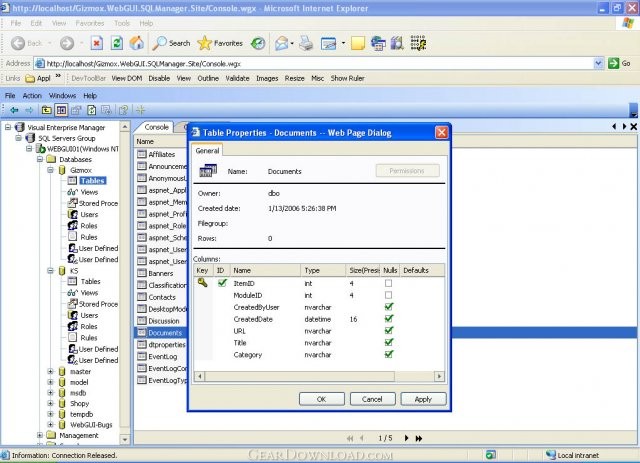The width and height of the screenshot is (640, 463).
Task: Click Apply in Table Properties dialog
Action: click(423, 399)
